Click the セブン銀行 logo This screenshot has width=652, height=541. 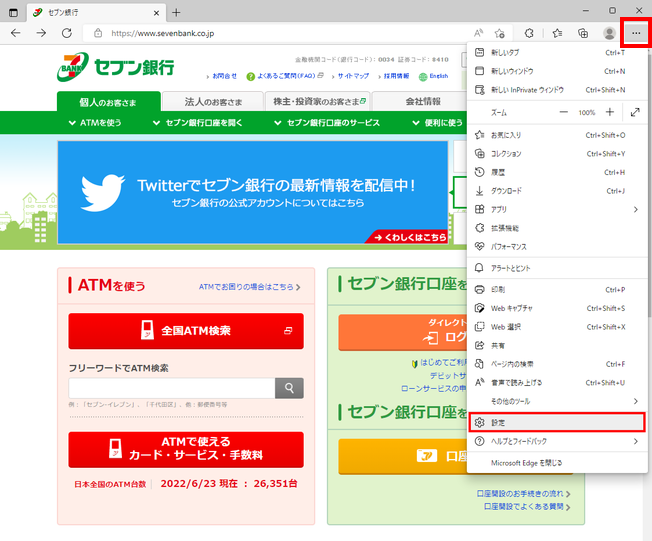pos(116,67)
